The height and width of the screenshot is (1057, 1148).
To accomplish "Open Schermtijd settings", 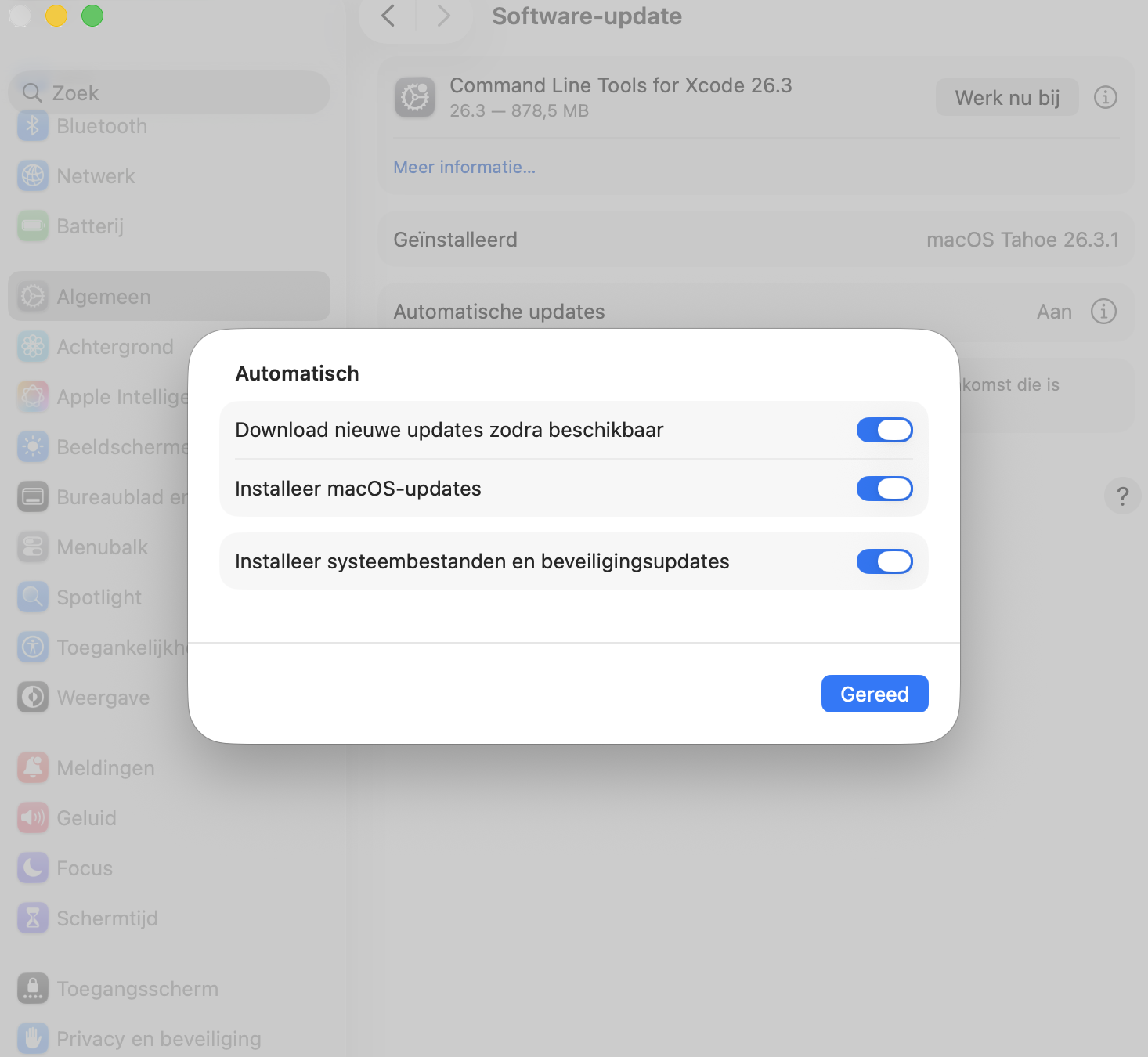I will click(x=107, y=918).
